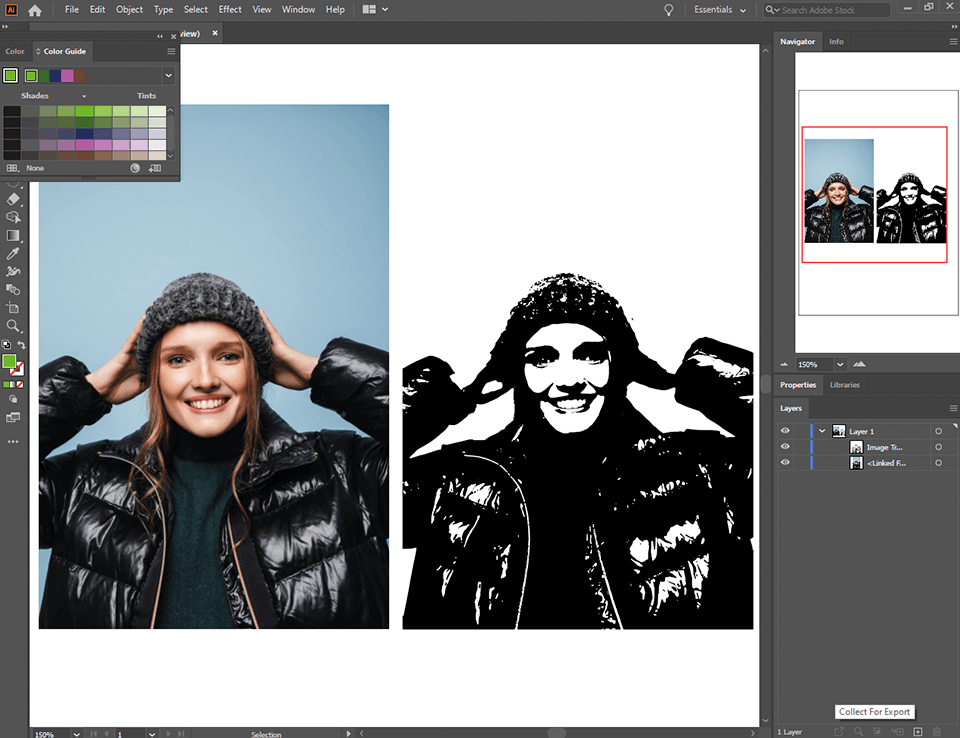Set the paint to None in toolbar
This screenshot has height=738, width=960.
[x=20, y=385]
